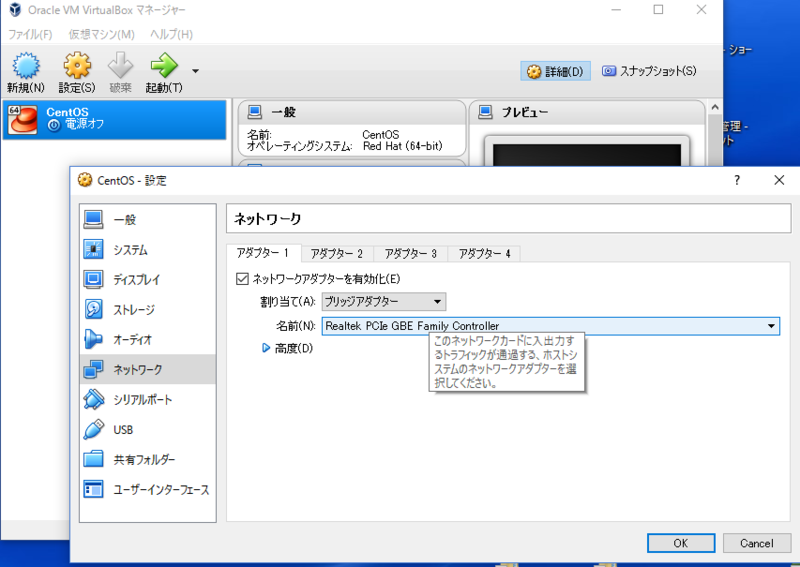The height and width of the screenshot is (567, 800).
Task: Click Cancel in CentOS settings dialog
Action: click(x=757, y=543)
